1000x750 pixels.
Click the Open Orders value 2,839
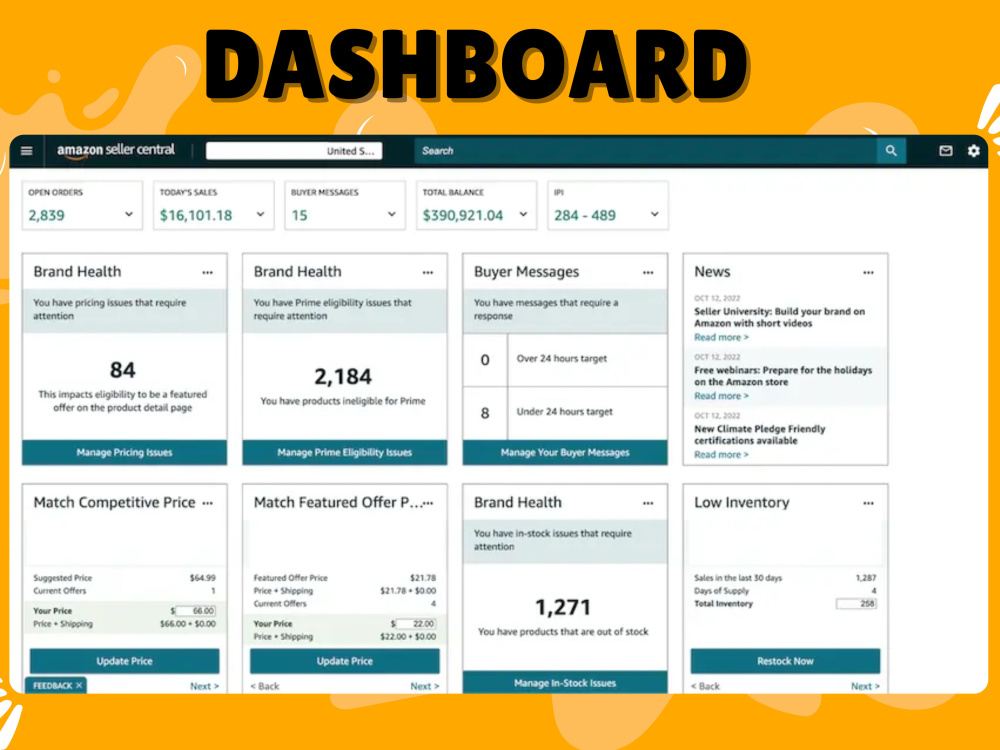point(46,216)
